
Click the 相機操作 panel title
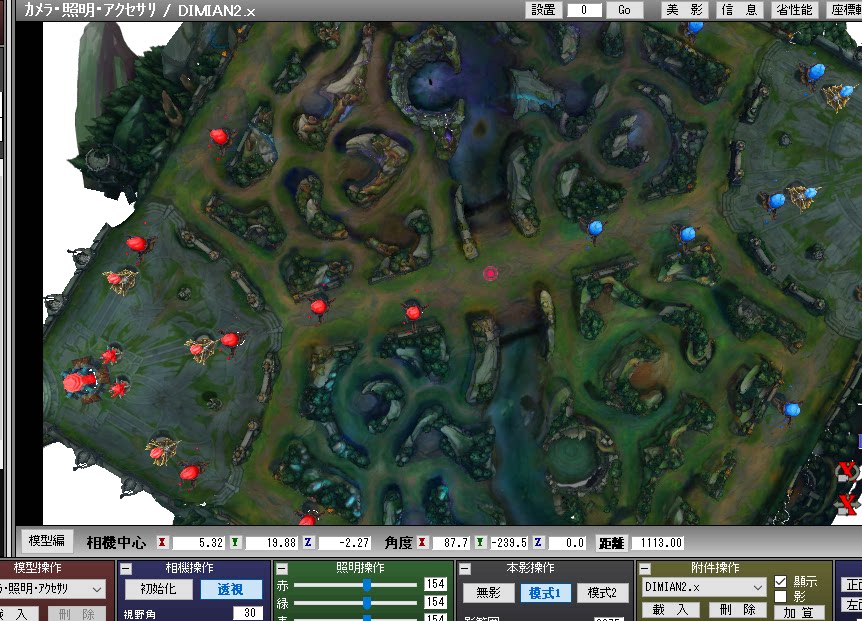click(190, 568)
